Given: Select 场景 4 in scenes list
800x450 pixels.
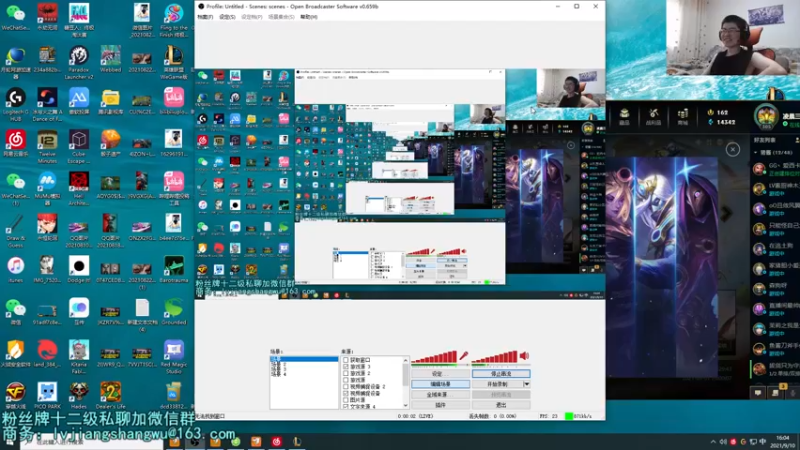Looking at the screenshot, I should click(279, 374).
